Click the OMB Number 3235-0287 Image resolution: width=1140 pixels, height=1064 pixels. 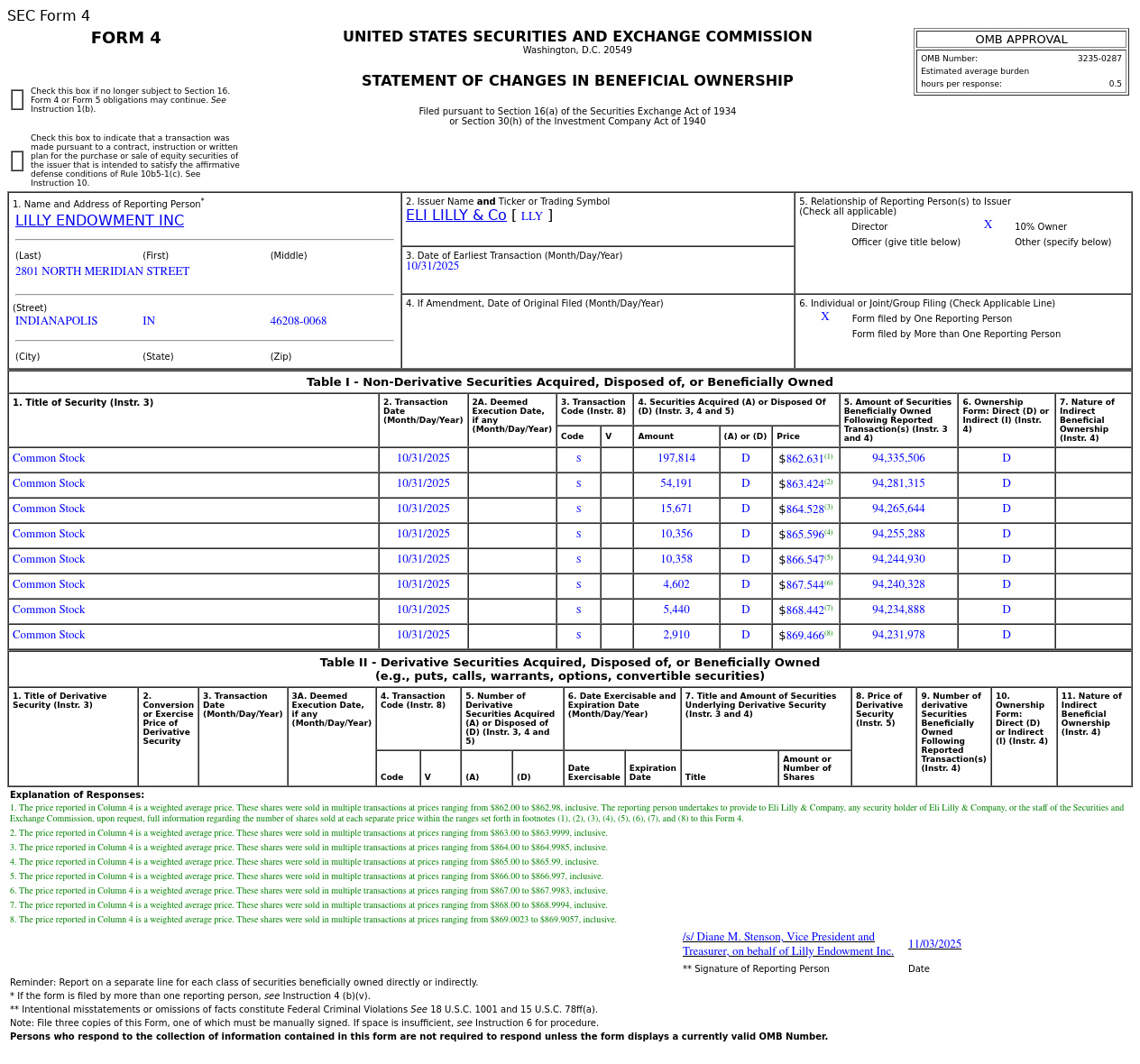tap(1099, 59)
